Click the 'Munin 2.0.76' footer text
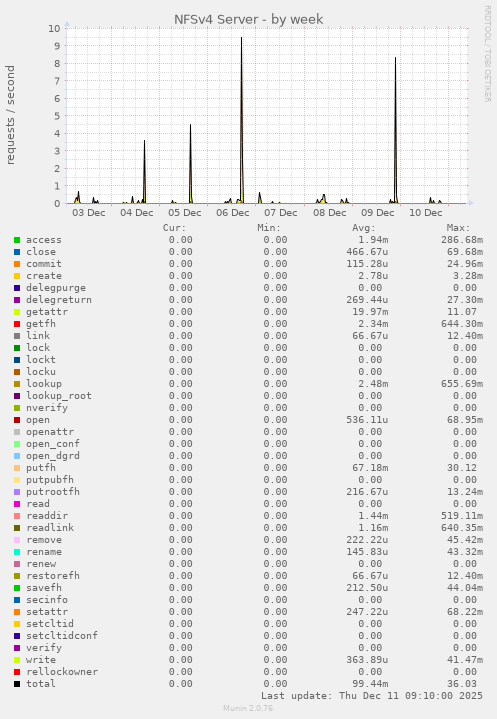Viewport: 497px width, 719px height. click(248, 708)
